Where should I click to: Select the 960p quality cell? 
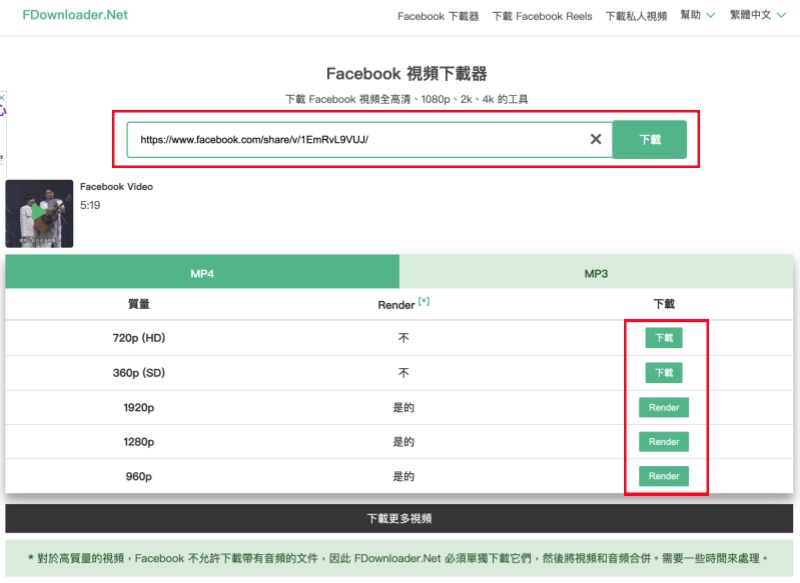(x=138, y=476)
